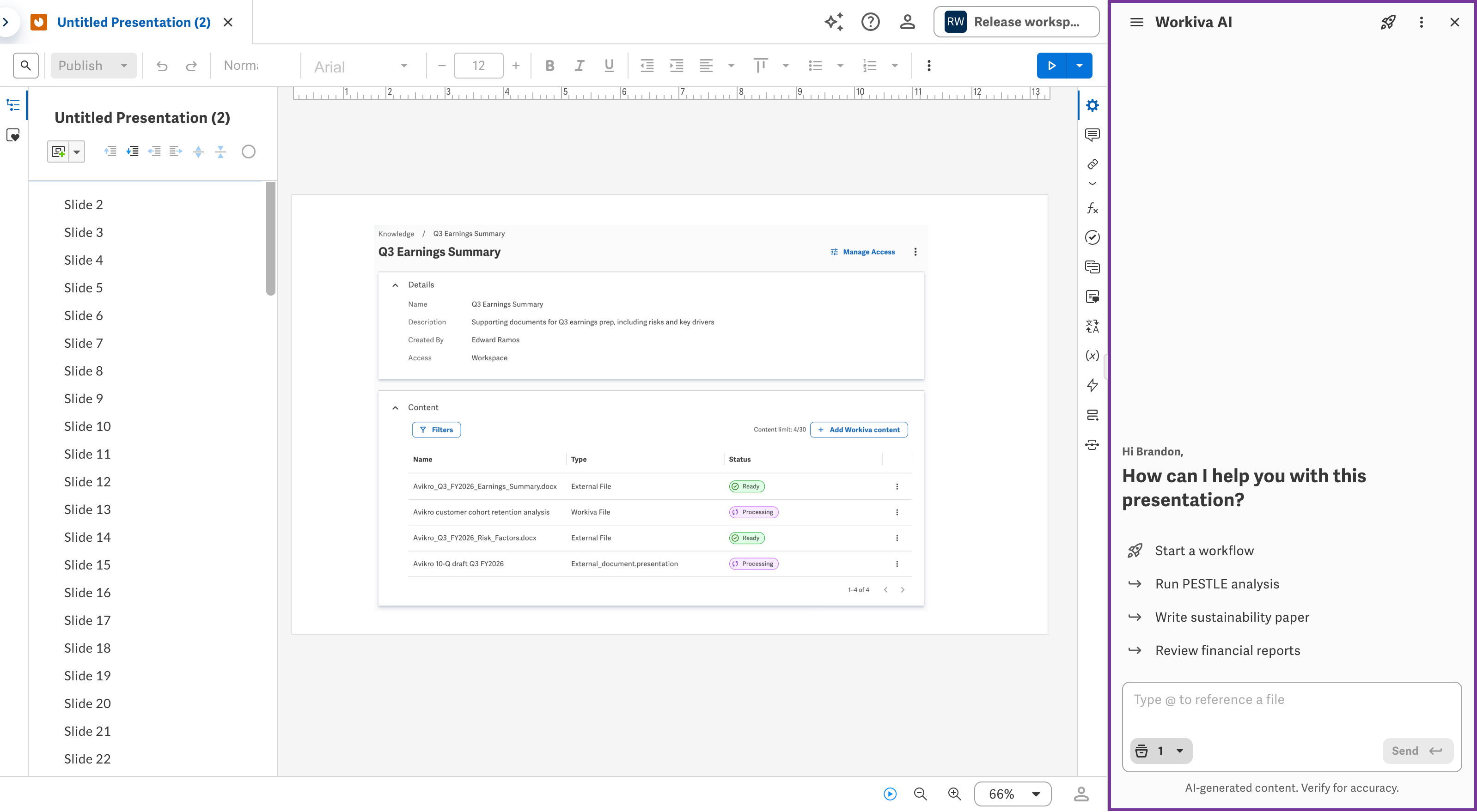Open the help question mark icon
The image size is (1477, 812).
870,22
